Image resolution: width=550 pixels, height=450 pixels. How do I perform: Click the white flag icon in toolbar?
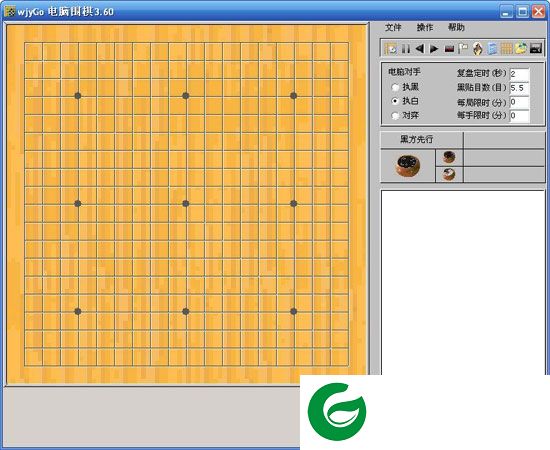pyautogui.click(x=463, y=48)
